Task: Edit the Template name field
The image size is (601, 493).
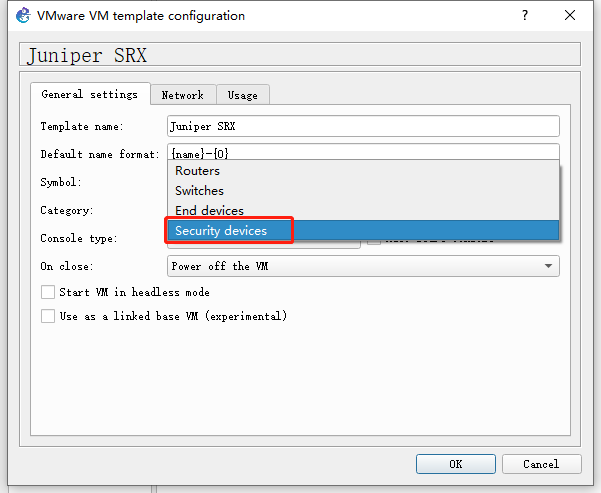Action: click(x=363, y=126)
